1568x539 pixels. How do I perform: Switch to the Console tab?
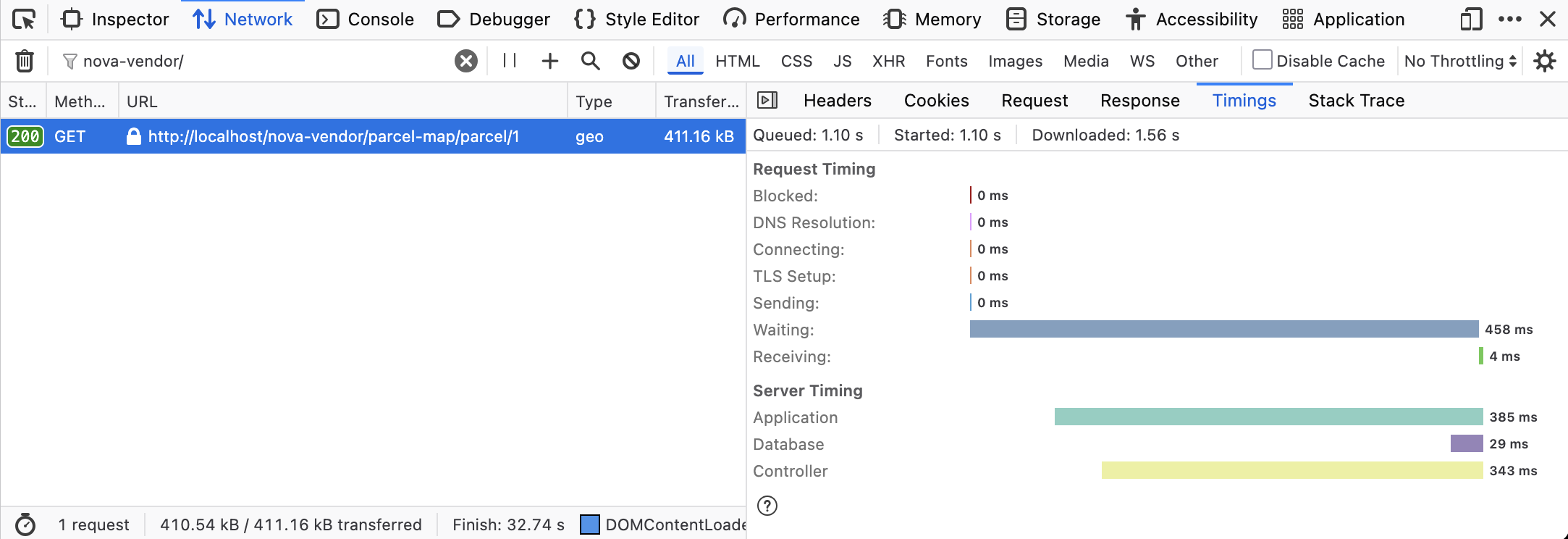coord(366,20)
